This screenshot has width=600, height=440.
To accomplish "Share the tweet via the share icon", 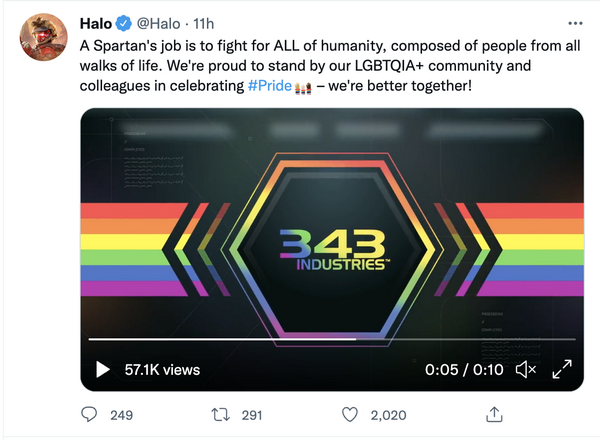I will point(494,414).
